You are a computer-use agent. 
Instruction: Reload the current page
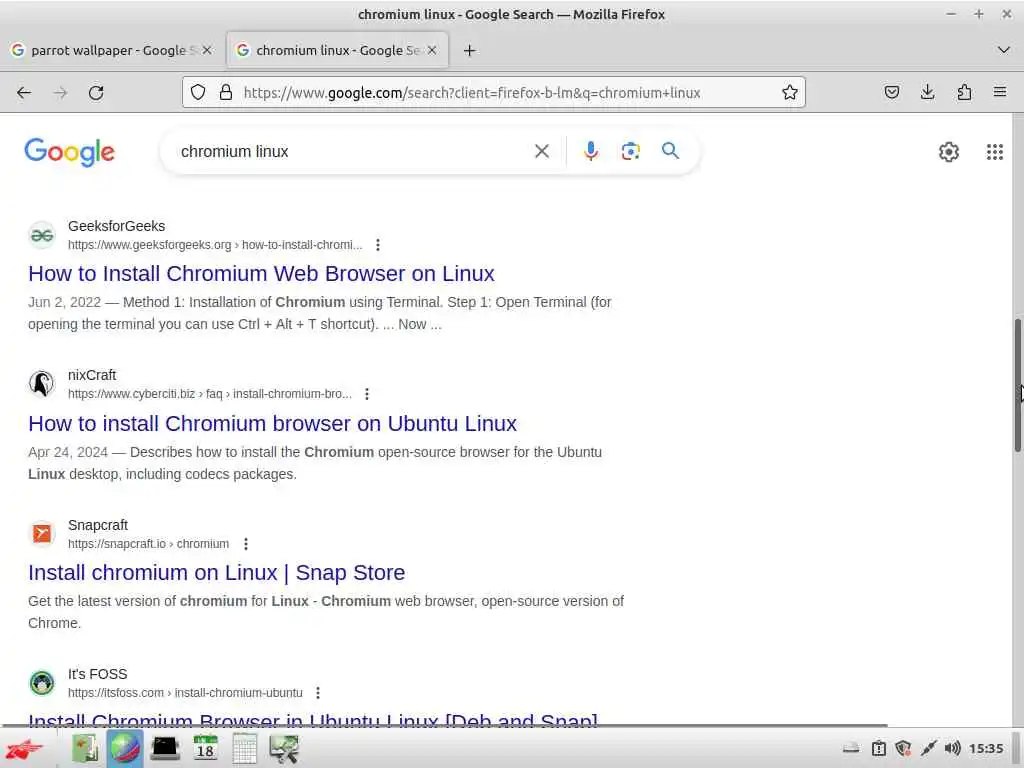96,93
